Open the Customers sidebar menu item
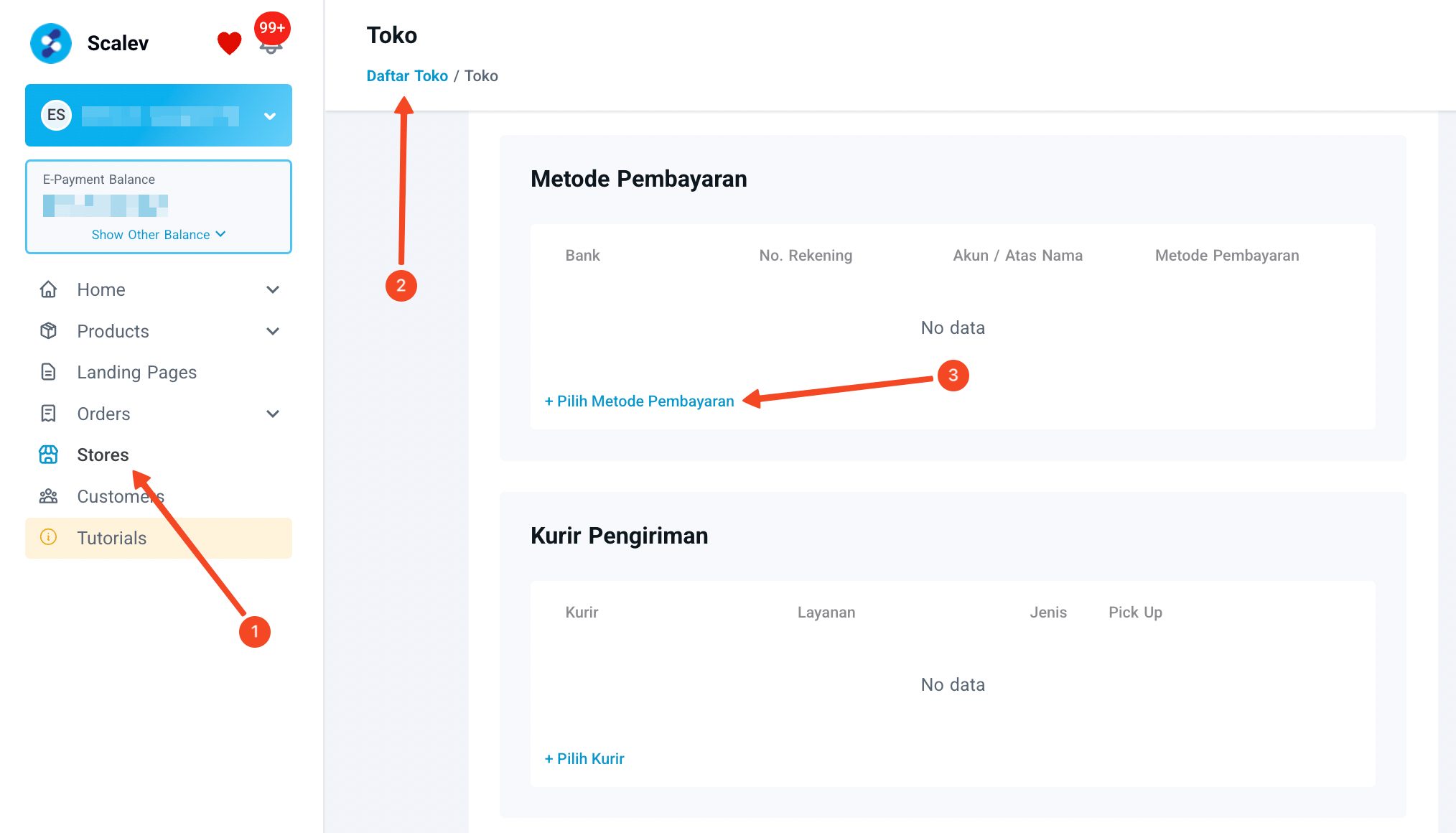 [120, 496]
